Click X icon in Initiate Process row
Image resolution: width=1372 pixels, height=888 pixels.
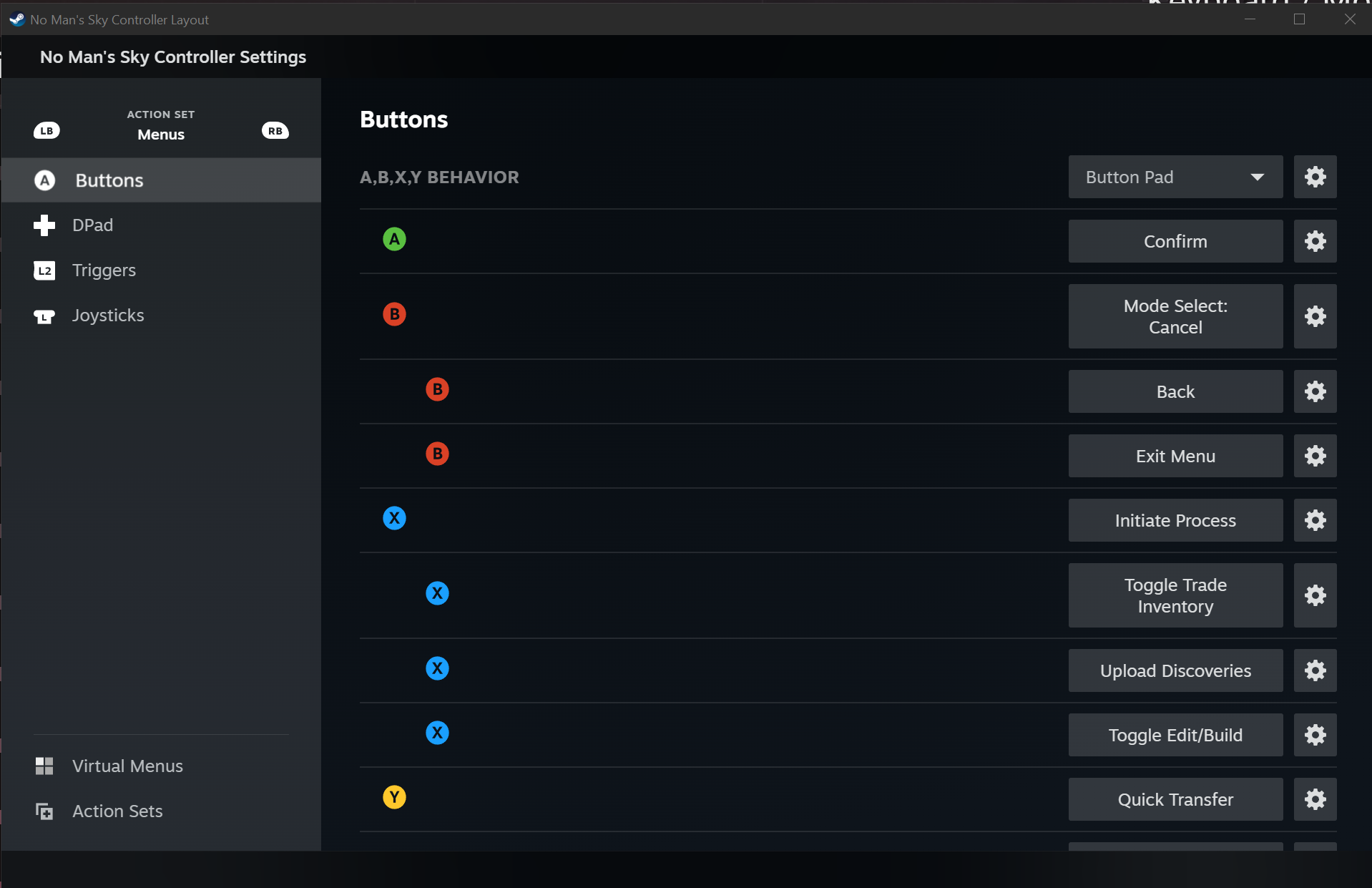[394, 518]
